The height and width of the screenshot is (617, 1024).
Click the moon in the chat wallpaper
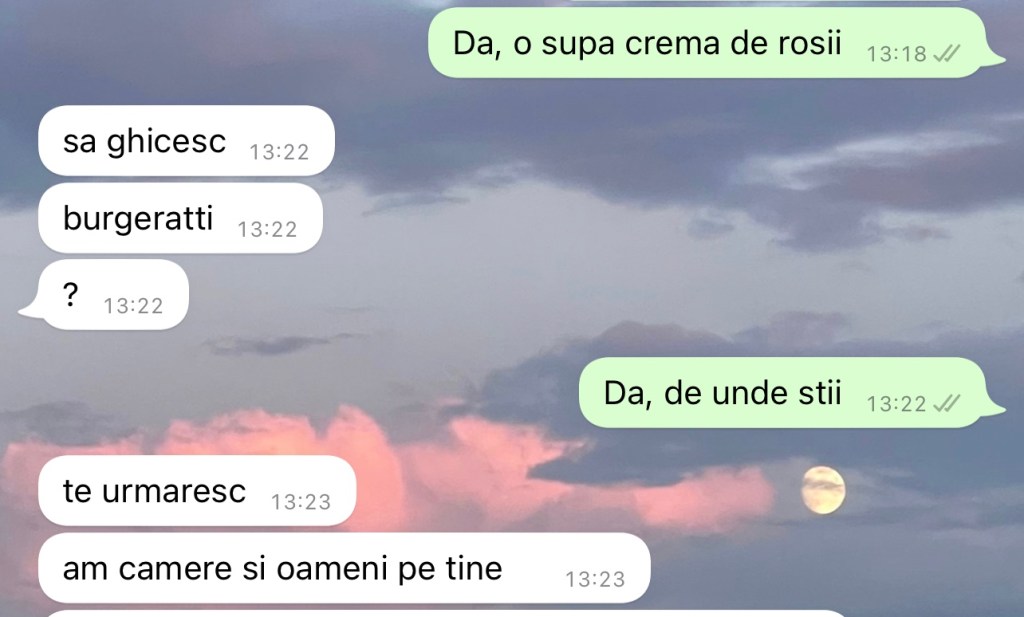pyautogui.click(x=823, y=490)
